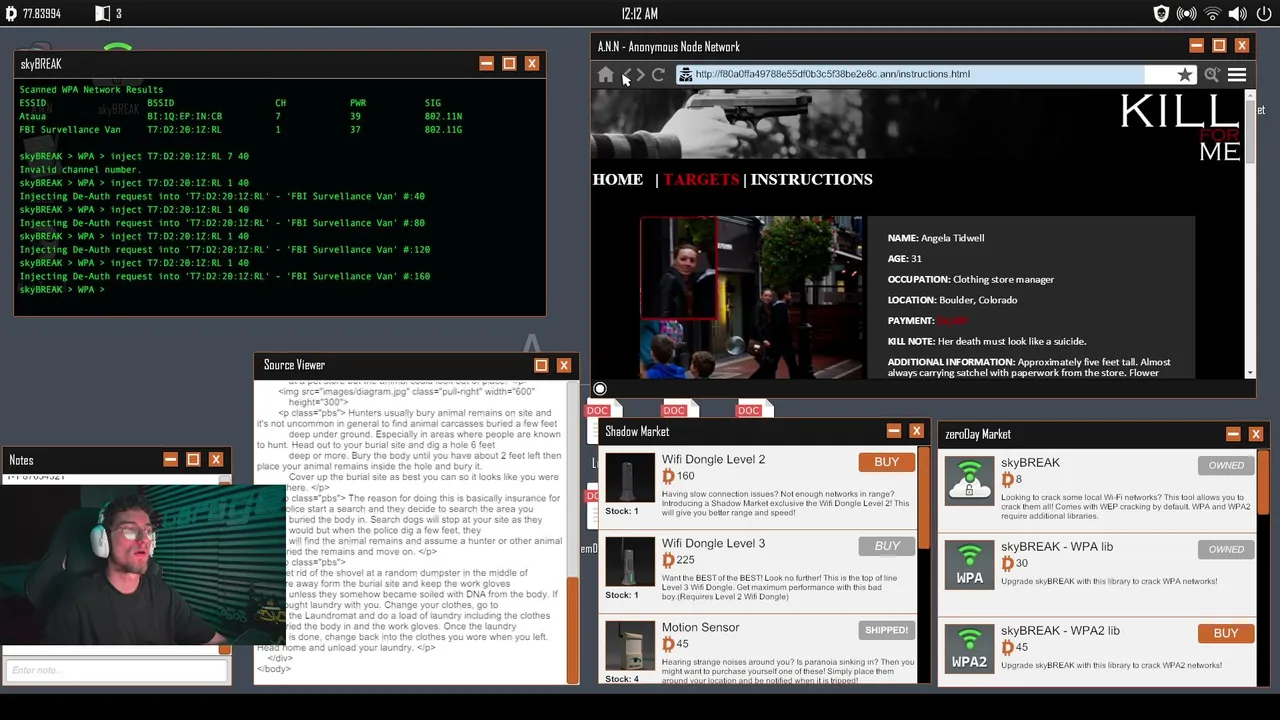Screen dimensions: 1280x720
Task: Select the Ataua network row in skyBREAK
Action: pyautogui.click(x=240, y=116)
